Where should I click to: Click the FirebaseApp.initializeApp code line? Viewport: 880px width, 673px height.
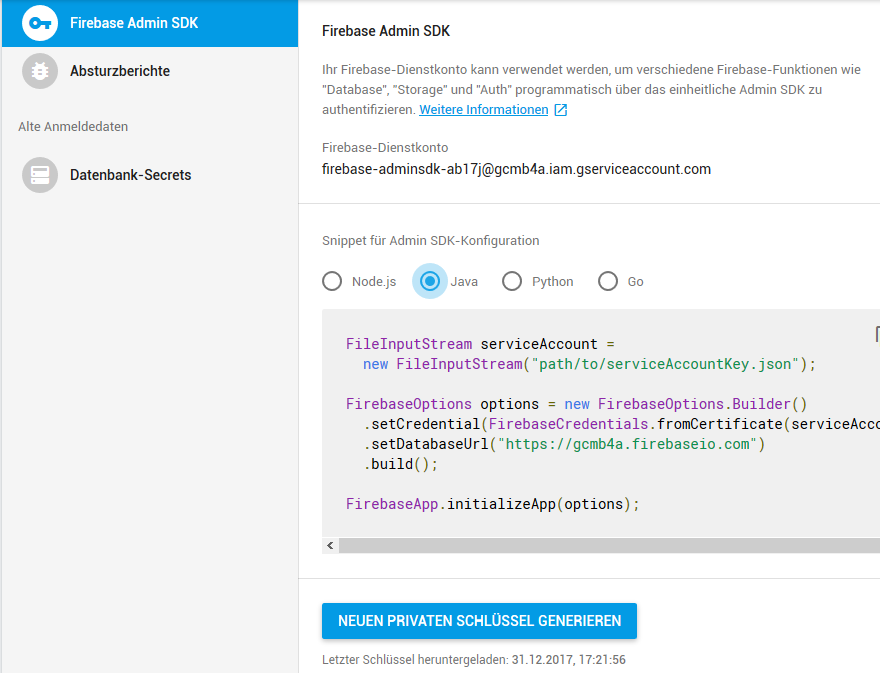tap(492, 504)
